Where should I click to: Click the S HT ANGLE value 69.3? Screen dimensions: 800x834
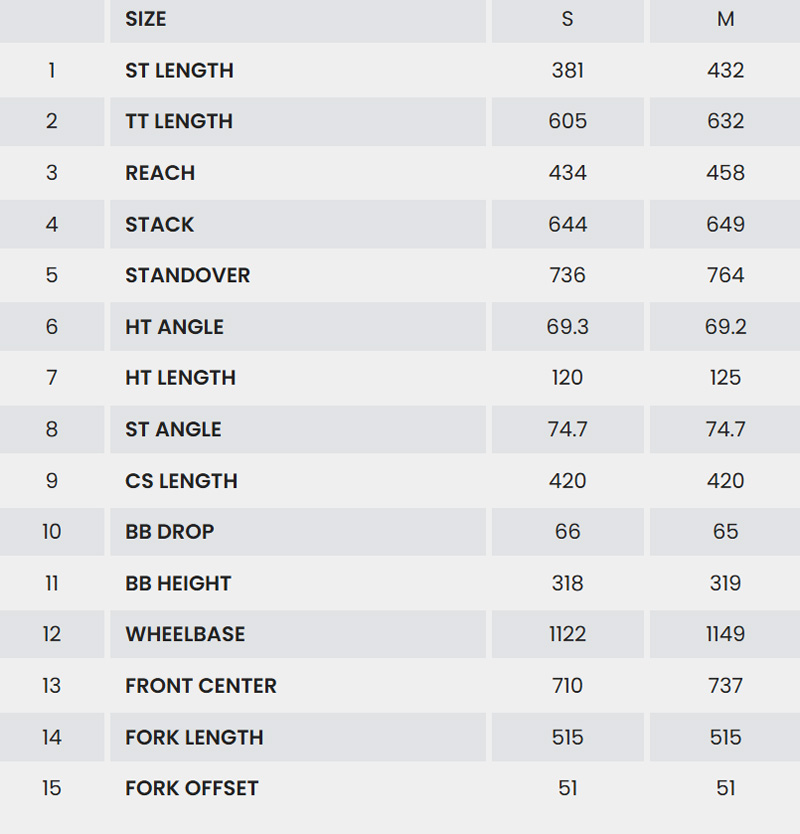pos(567,327)
